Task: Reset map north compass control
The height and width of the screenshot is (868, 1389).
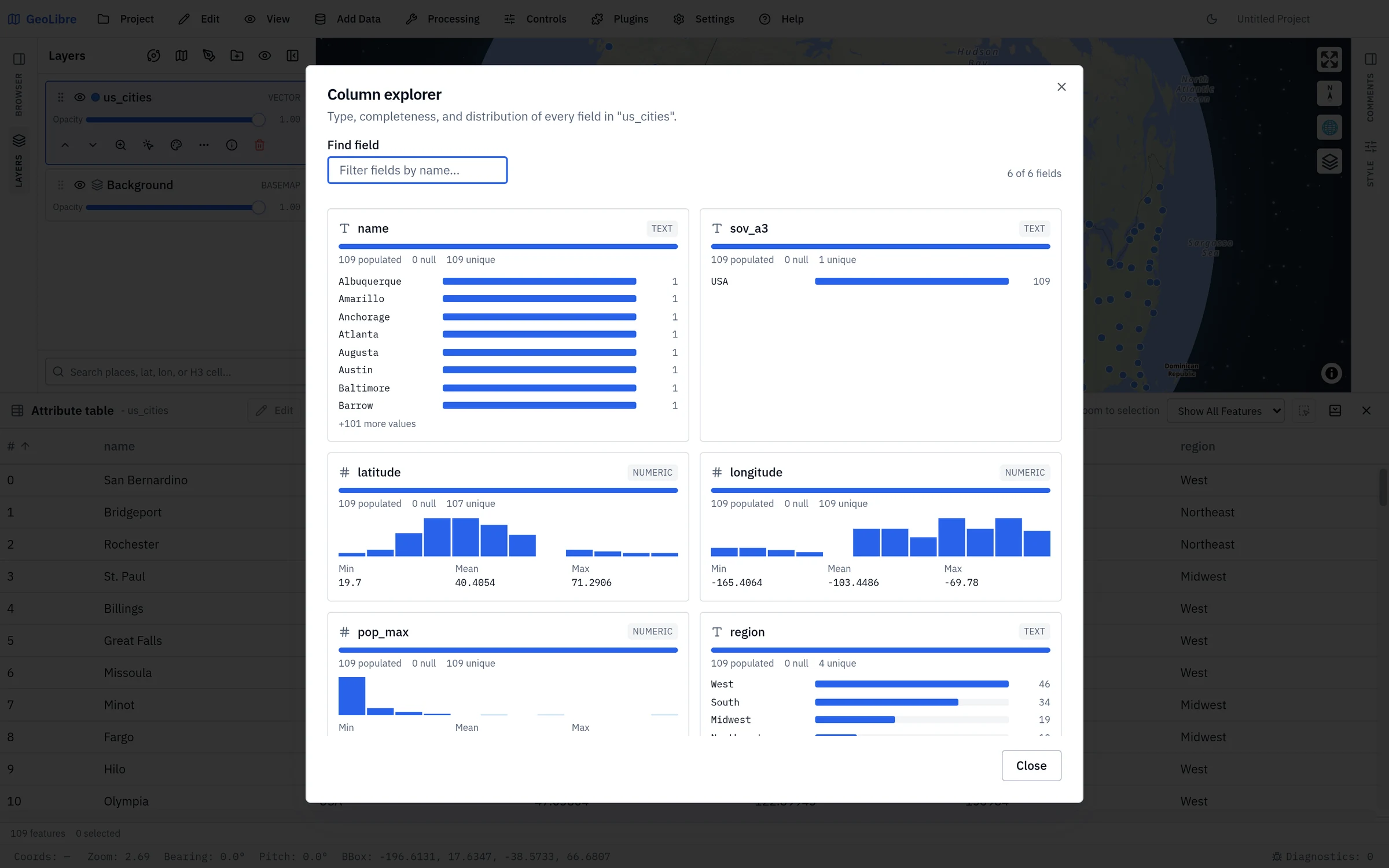Action: pyautogui.click(x=1329, y=93)
